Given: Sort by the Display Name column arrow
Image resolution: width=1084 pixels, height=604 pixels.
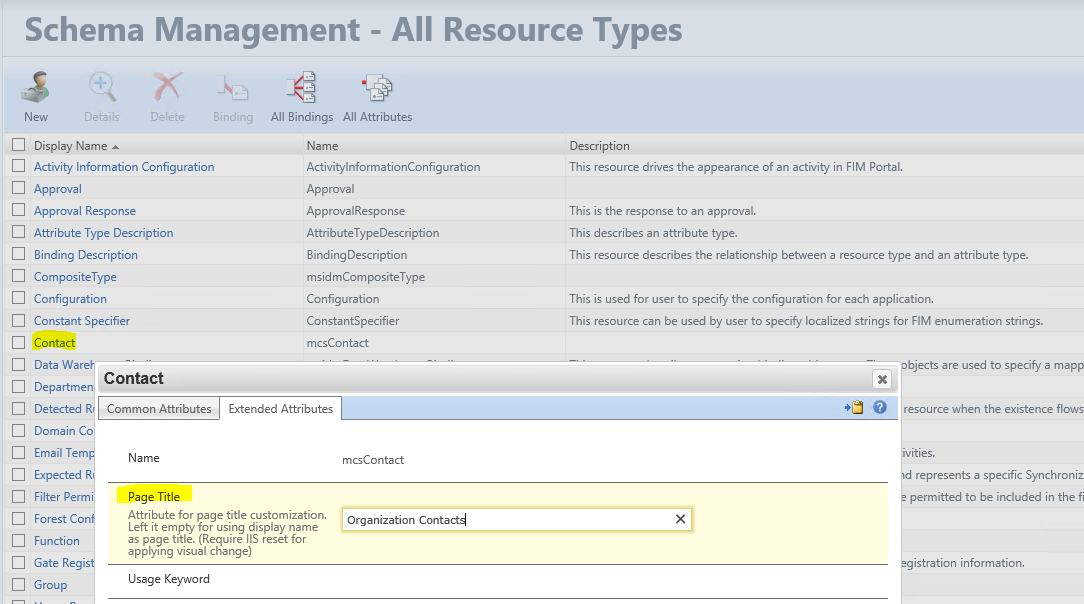Looking at the screenshot, I should (x=115, y=147).
